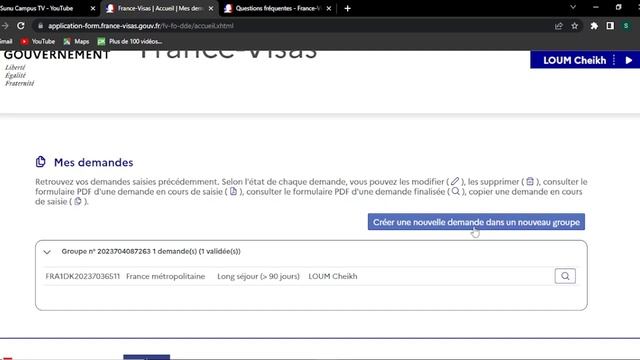
Task: Open the Gmail bookmark
Action: coord(6,41)
